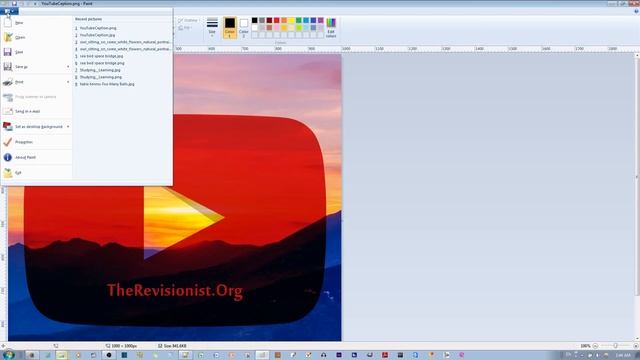Close the menu via the Paint button
This screenshot has width=640, height=360.
tap(9, 11)
